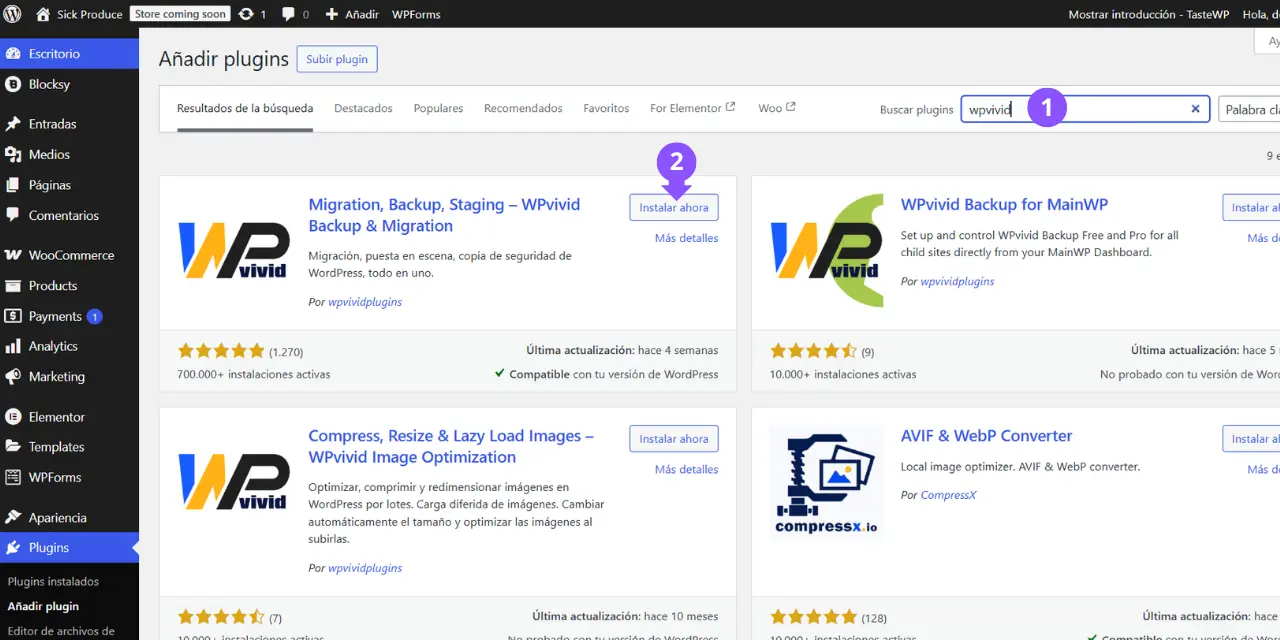Open Añadir plugin submenu item

click(43, 606)
